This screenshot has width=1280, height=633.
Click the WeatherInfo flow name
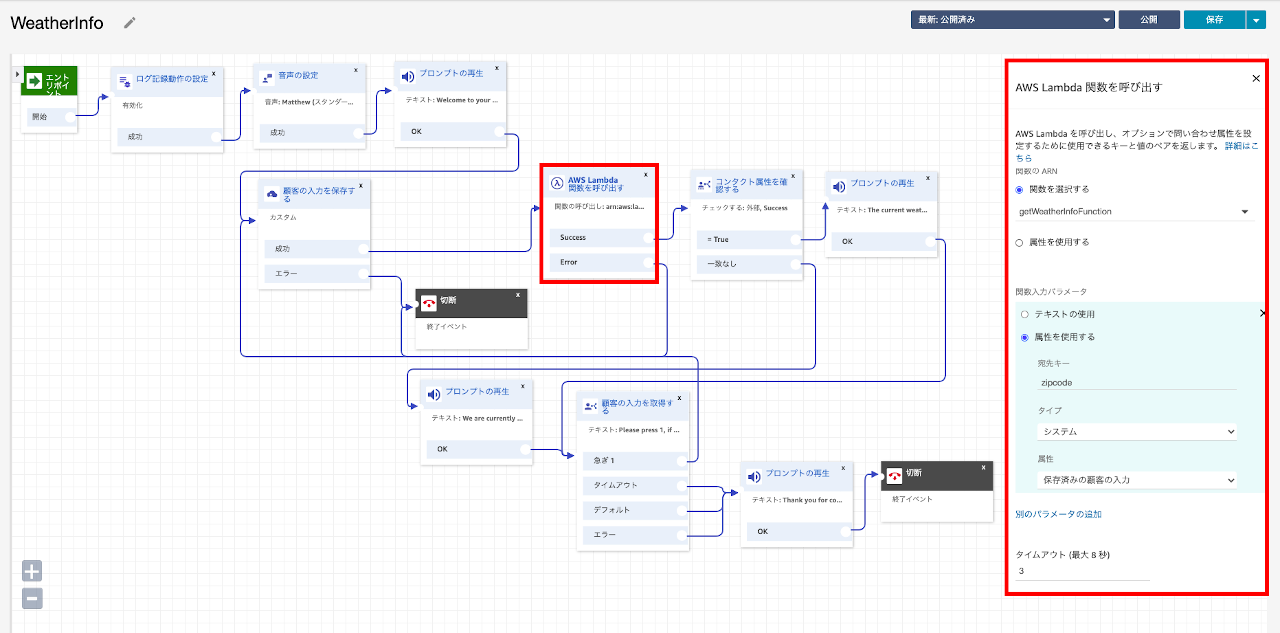tap(57, 23)
